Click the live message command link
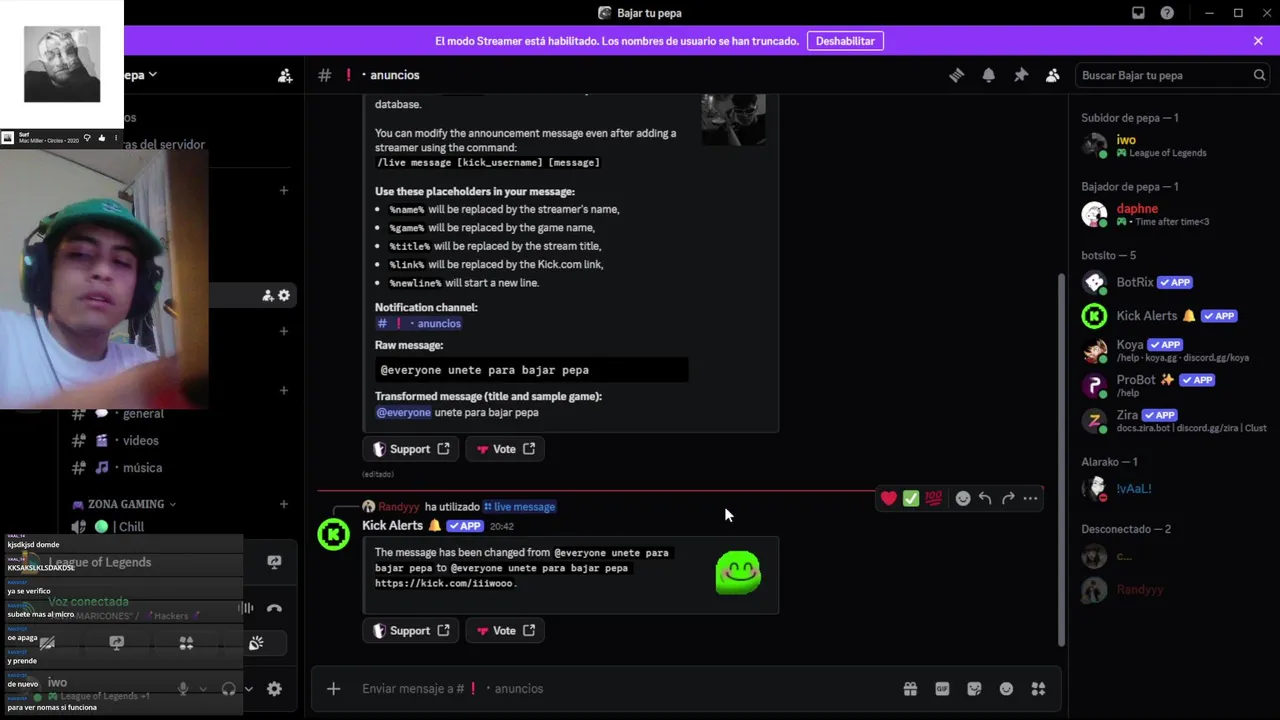The height and width of the screenshot is (720, 1280). pyautogui.click(x=519, y=507)
